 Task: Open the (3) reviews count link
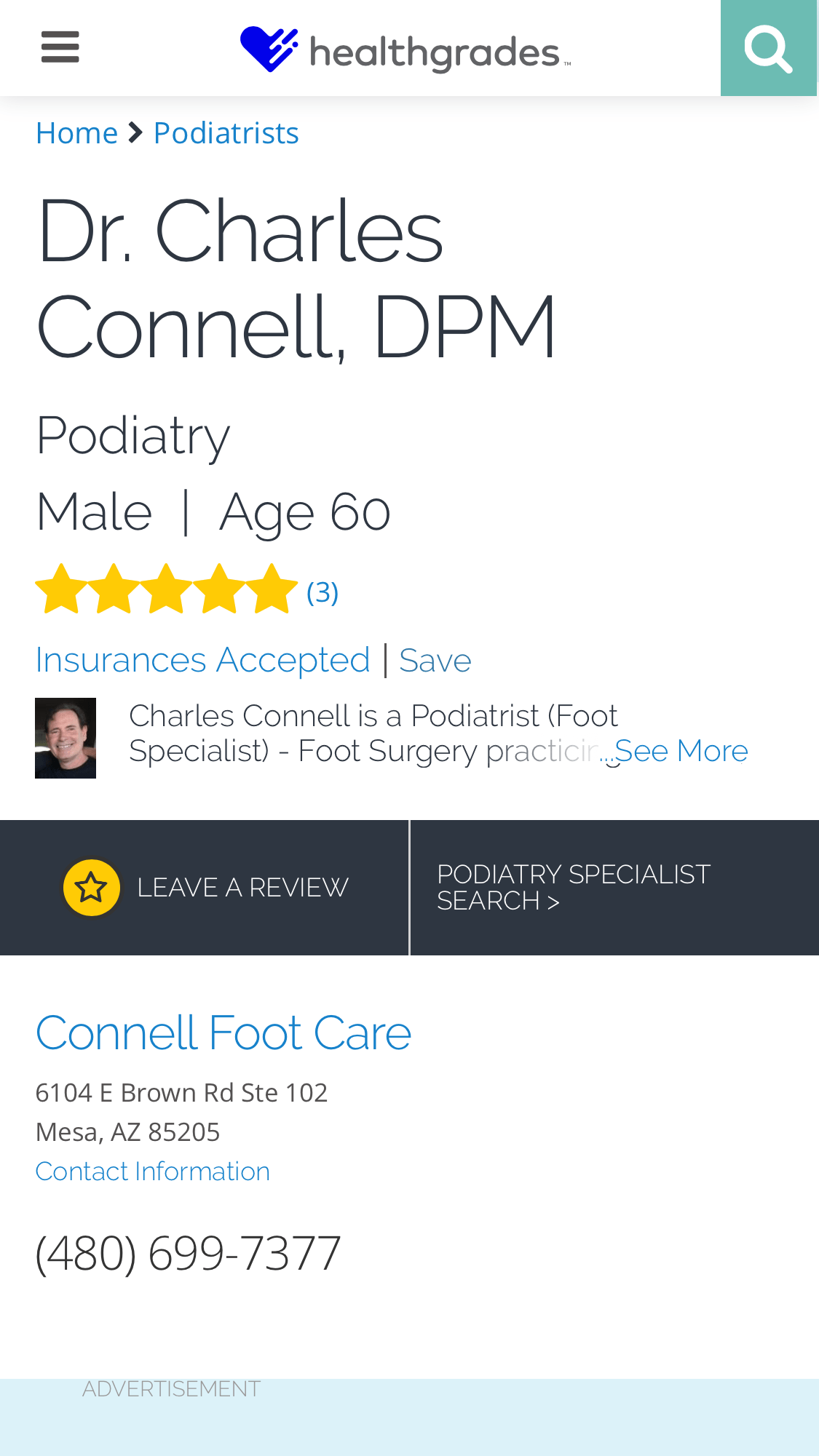pyautogui.click(x=323, y=592)
